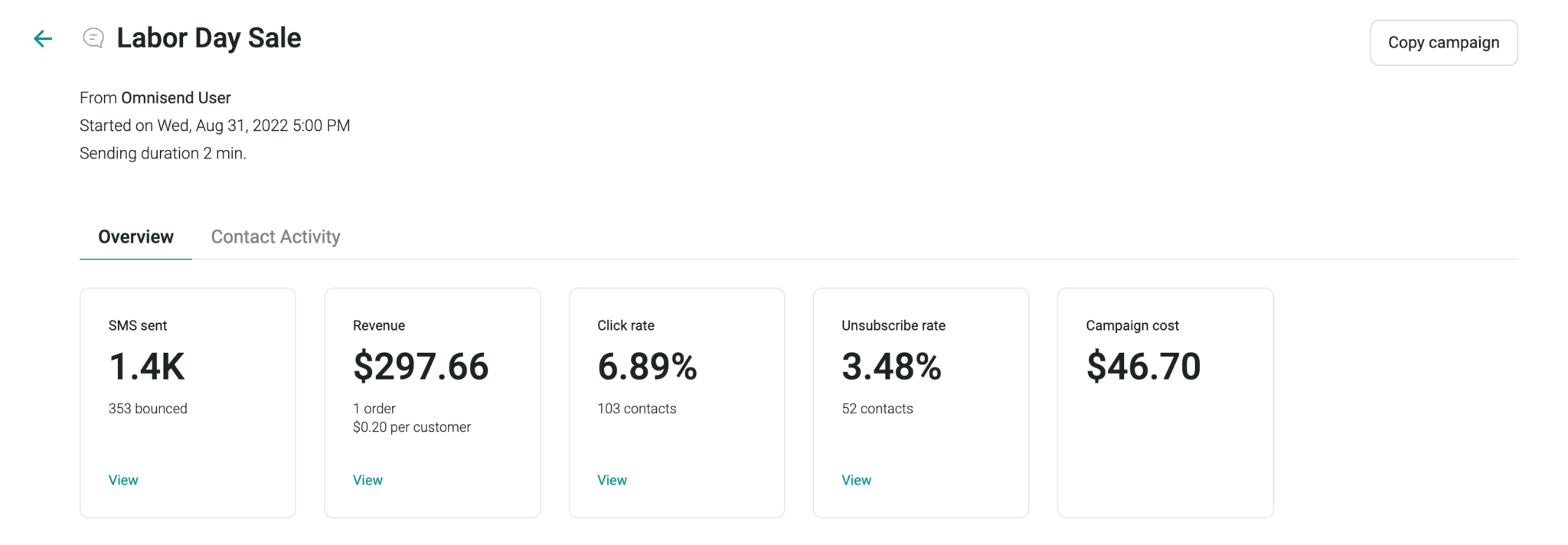Click the 353 bounced text
Image resolution: width=1568 pixels, height=545 pixels.
(x=148, y=409)
